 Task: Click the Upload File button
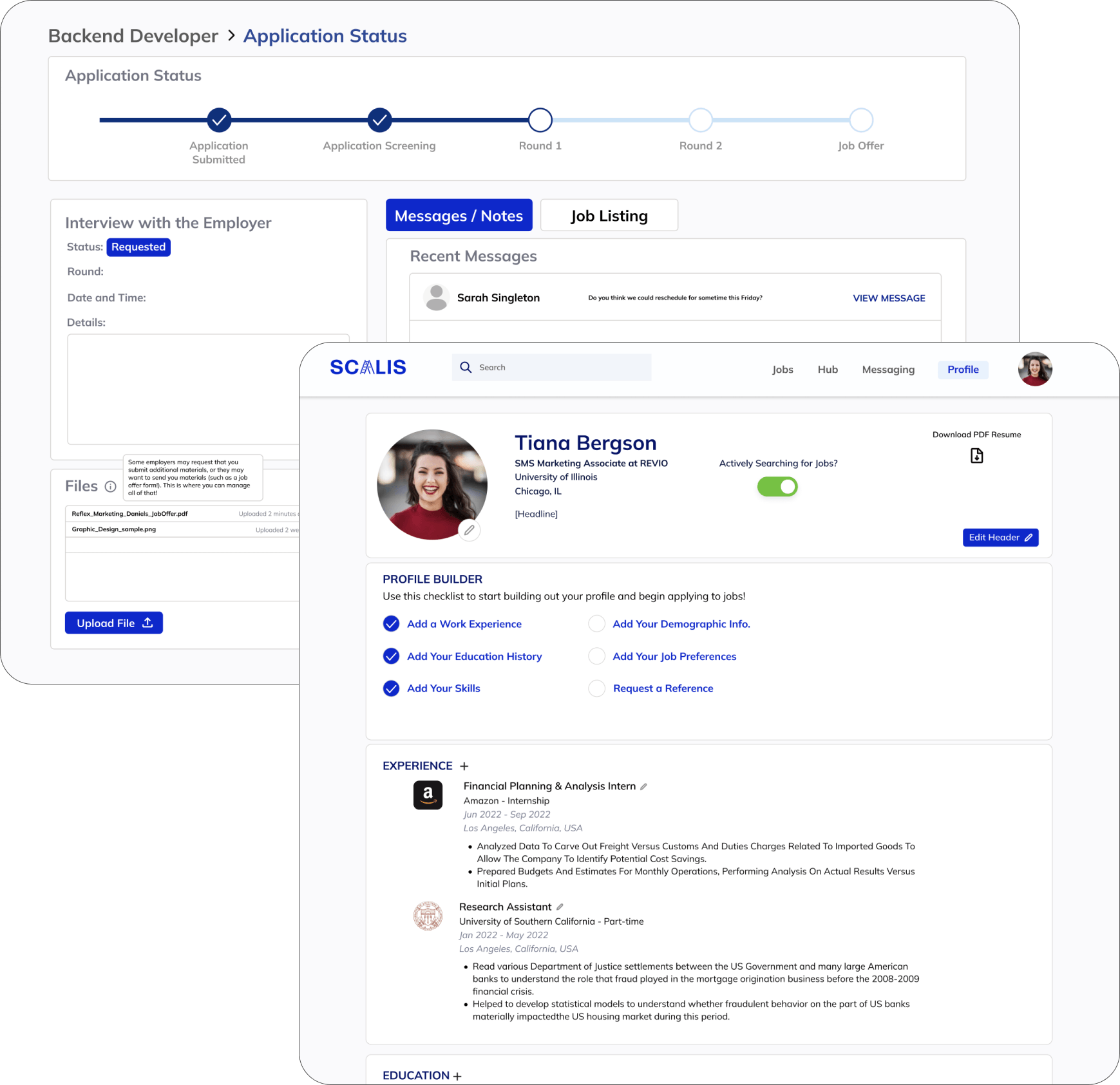(114, 623)
